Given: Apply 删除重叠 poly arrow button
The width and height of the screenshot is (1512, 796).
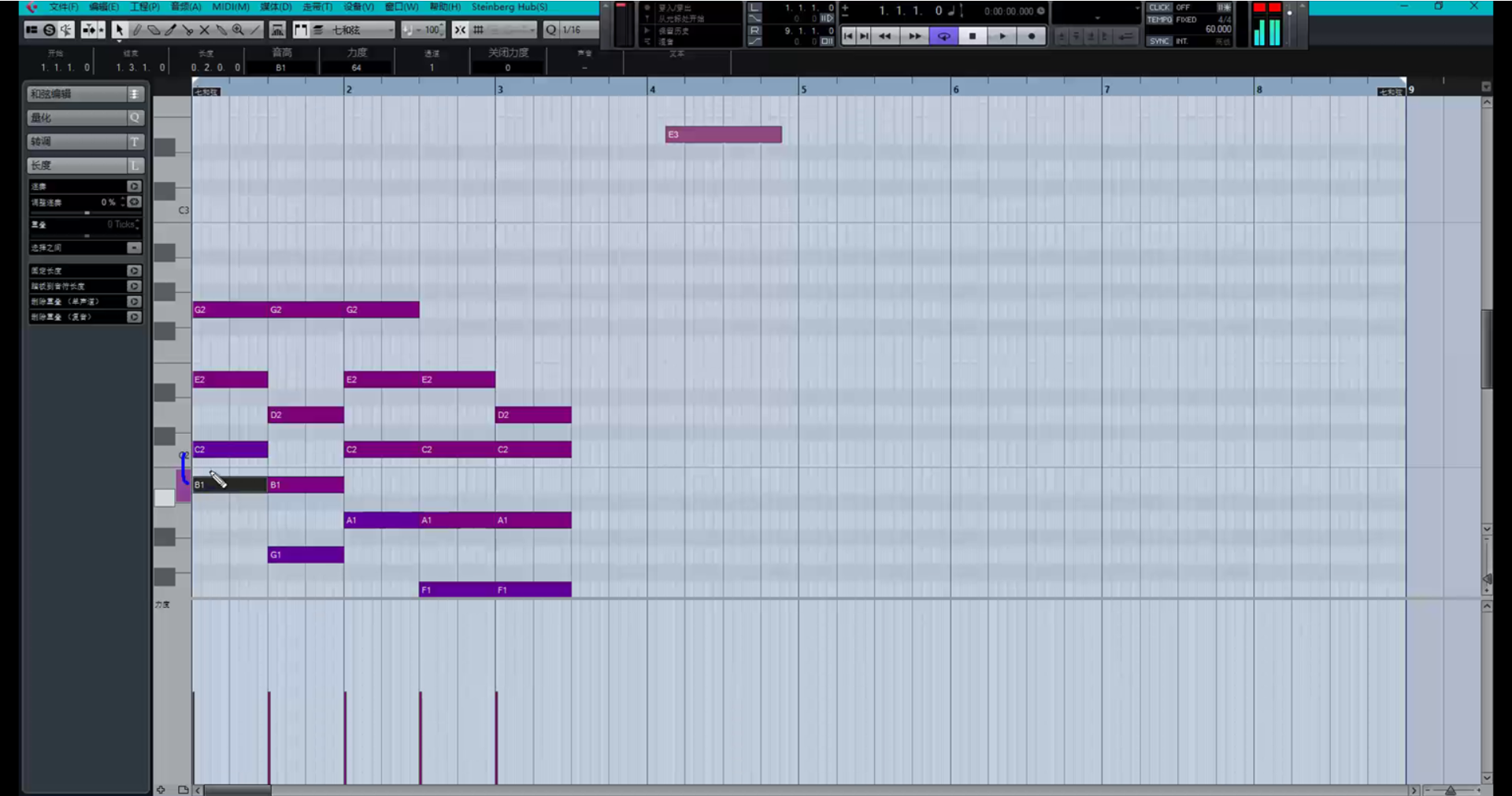Looking at the screenshot, I should tap(134, 317).
